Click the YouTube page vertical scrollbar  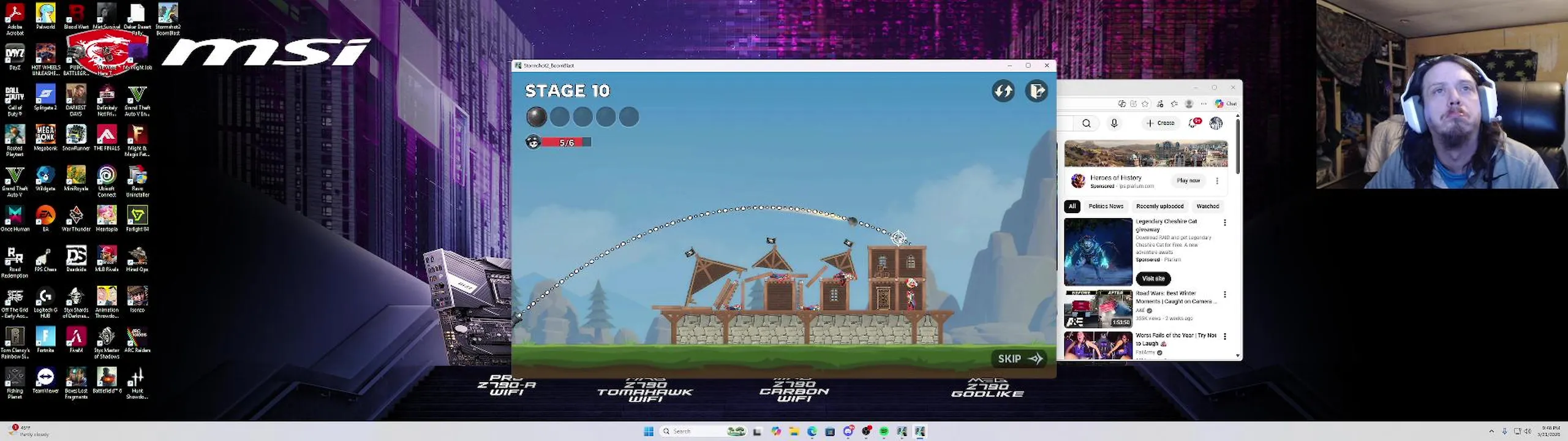(x=1238, y=147)
